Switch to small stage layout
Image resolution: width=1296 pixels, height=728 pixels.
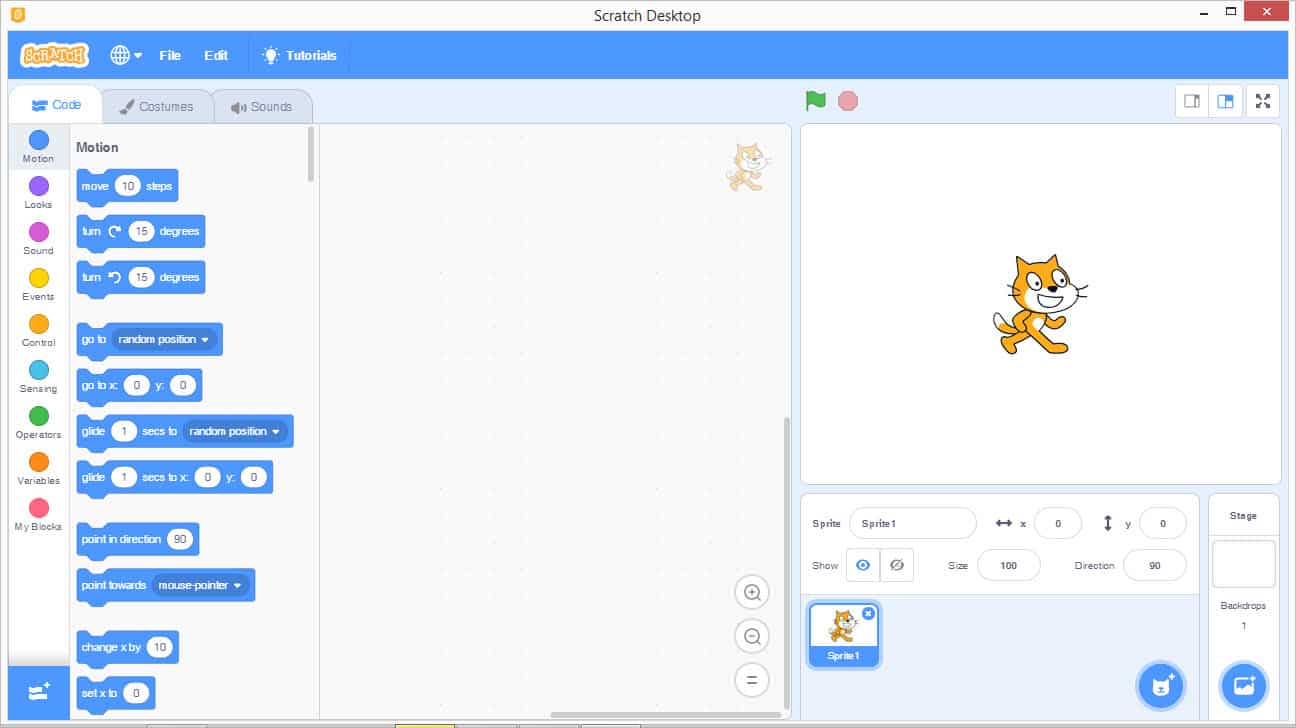pyautogui.click(x=1192, y=101)
